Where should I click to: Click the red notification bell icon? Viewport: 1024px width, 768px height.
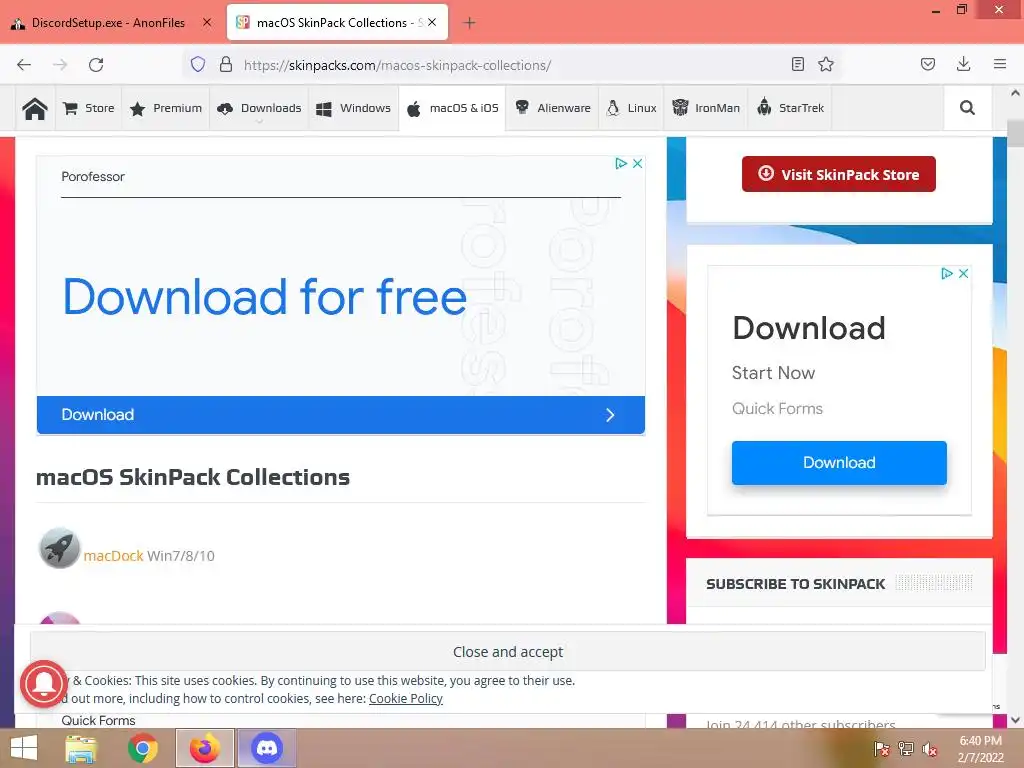(x=44, y=684)
